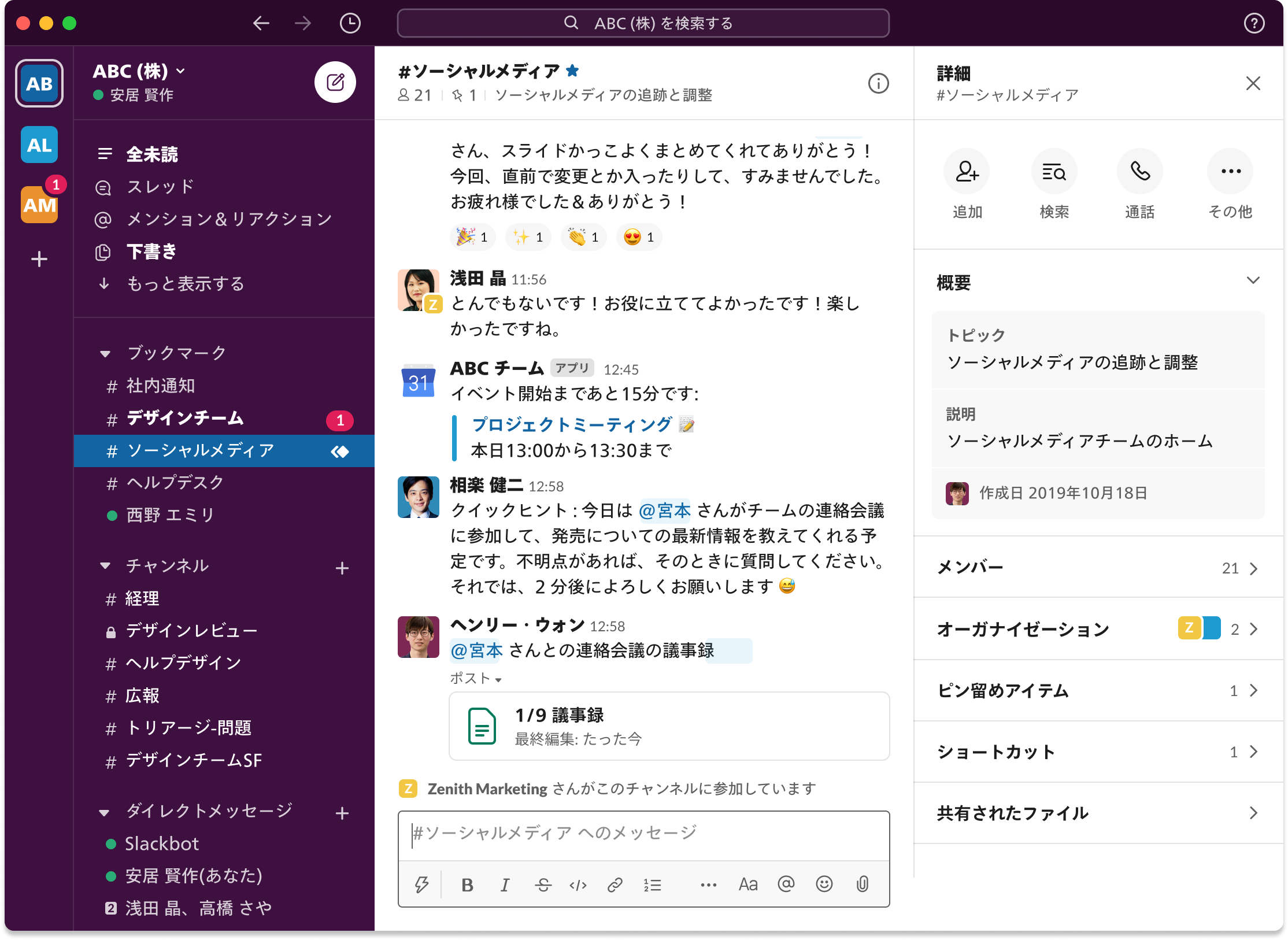
Task: Toggle italic formatting in composer
Action: 505,885
